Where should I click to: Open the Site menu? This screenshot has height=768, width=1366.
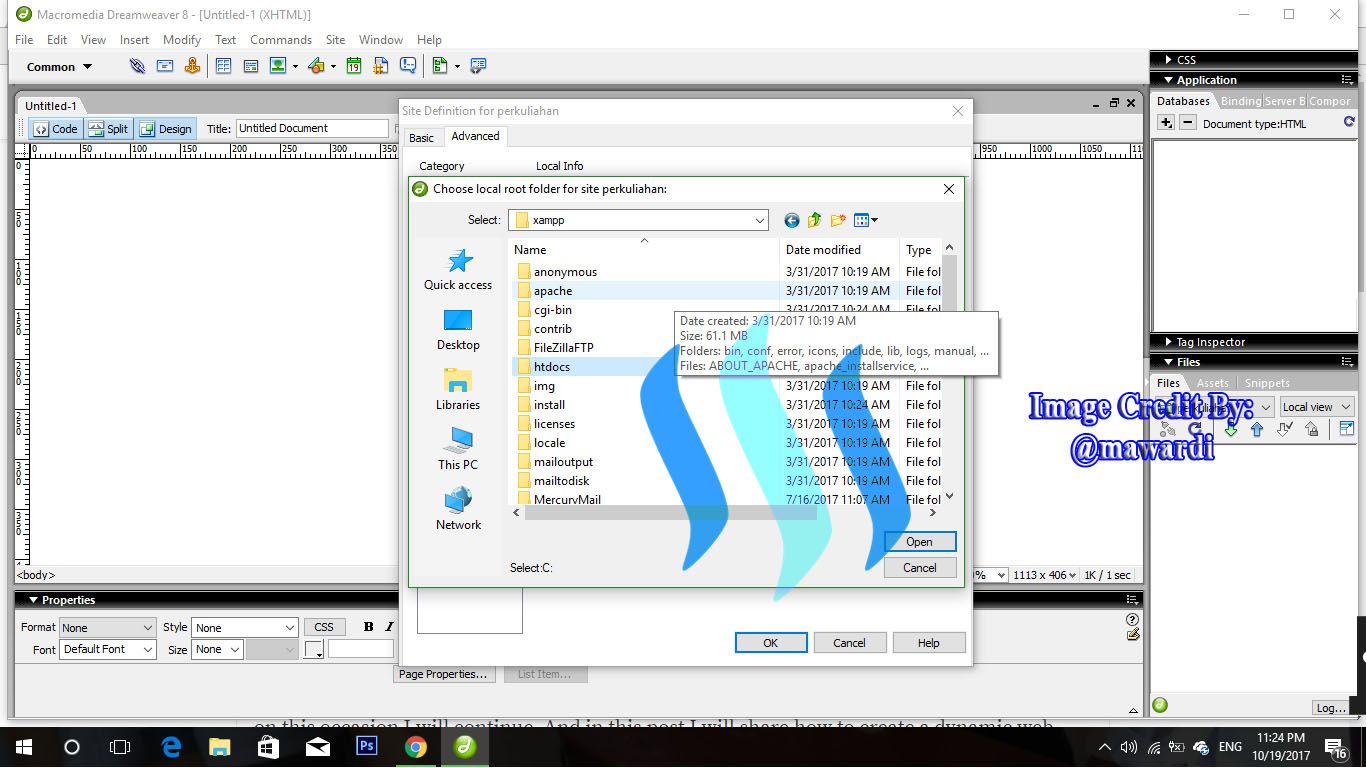335,40
